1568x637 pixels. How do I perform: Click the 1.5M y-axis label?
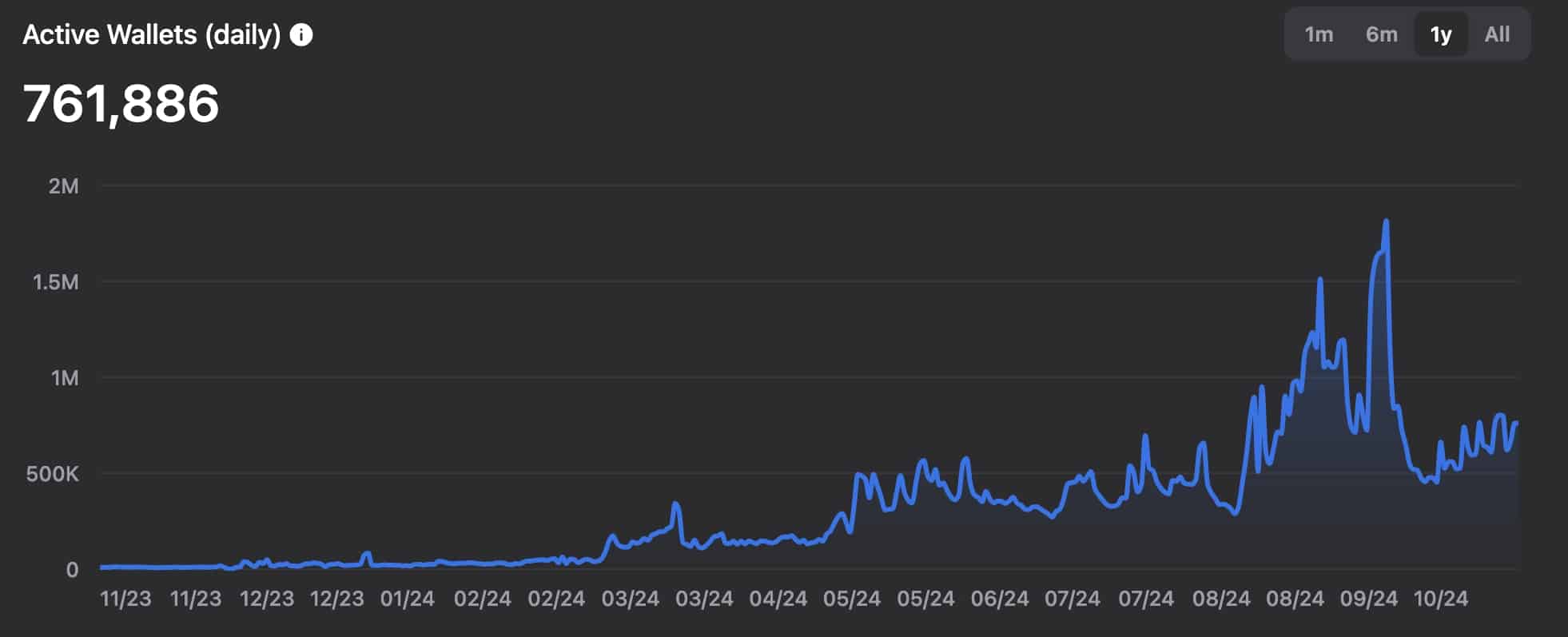tap(56, 282)
